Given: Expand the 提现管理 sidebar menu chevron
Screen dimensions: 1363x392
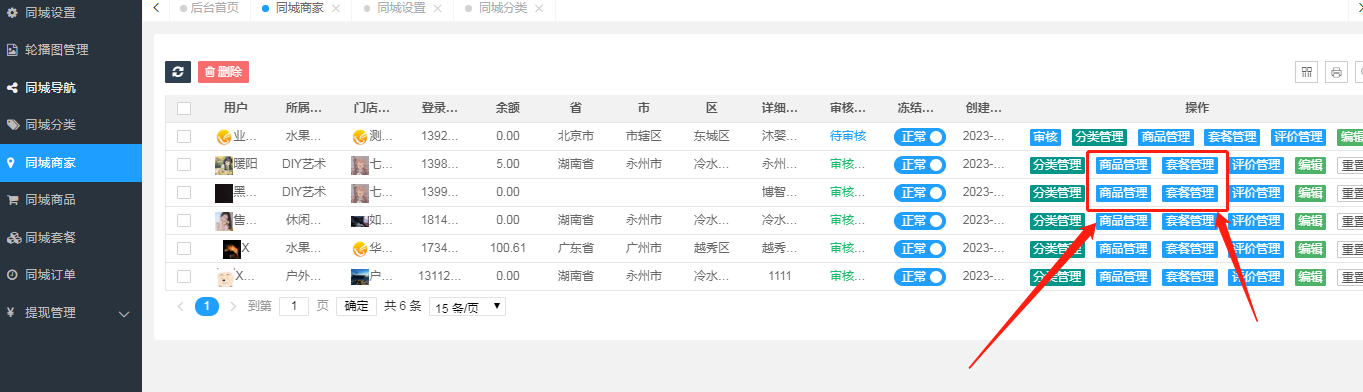Looking at the screenshot, I should (124, 314).
